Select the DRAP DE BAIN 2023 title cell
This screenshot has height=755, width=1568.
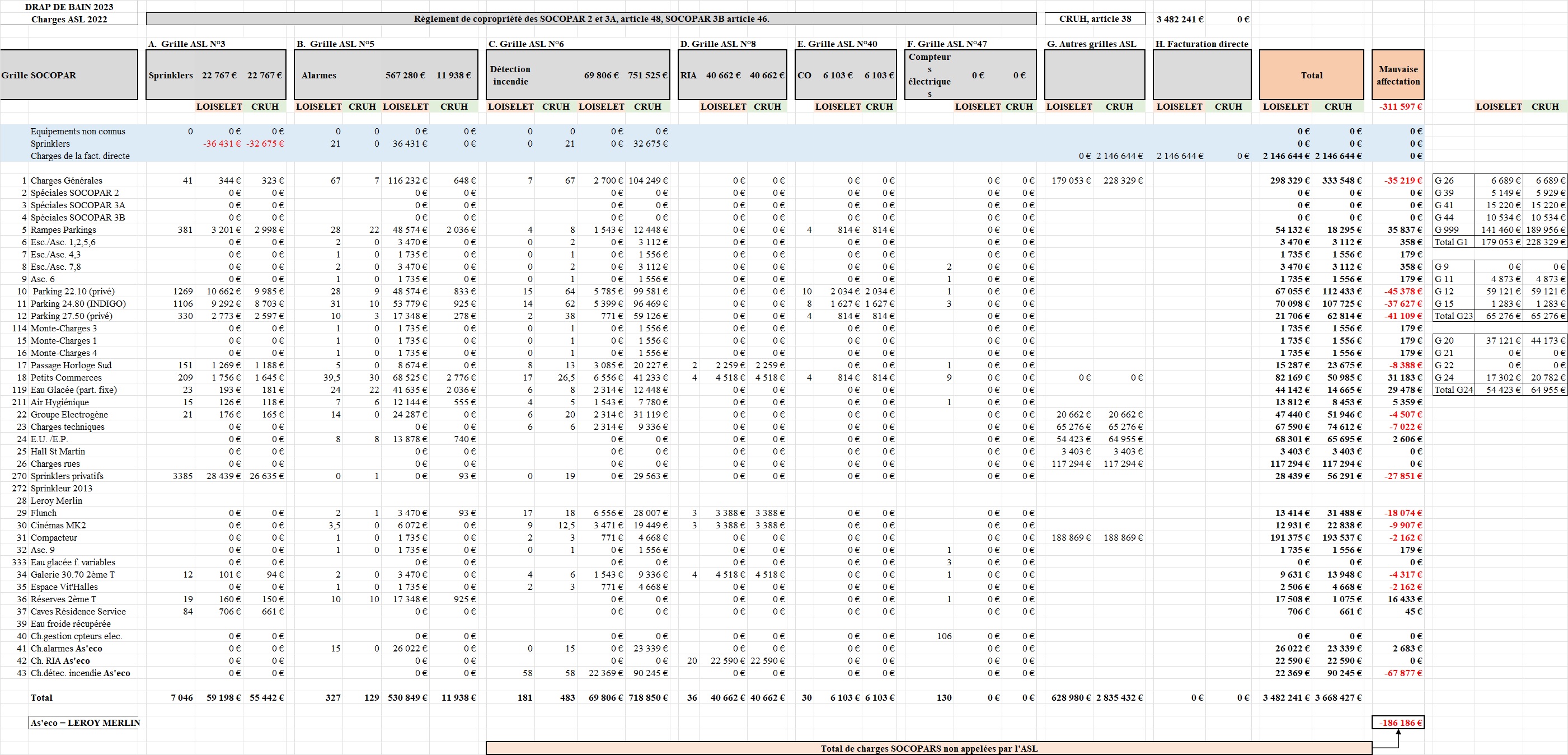coord(70,8)
